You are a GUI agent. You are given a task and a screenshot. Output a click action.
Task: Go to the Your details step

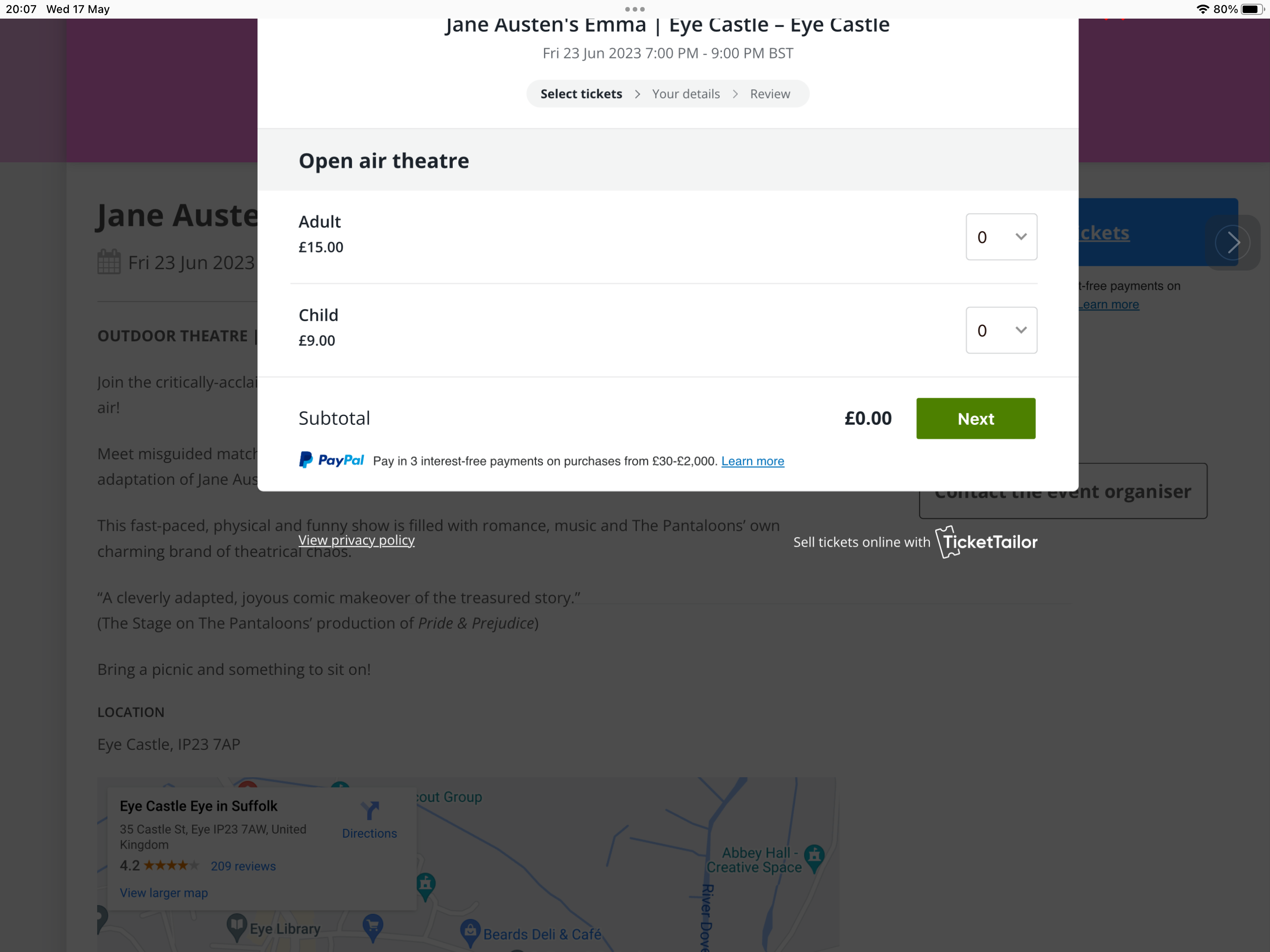[x=686, y=93]
